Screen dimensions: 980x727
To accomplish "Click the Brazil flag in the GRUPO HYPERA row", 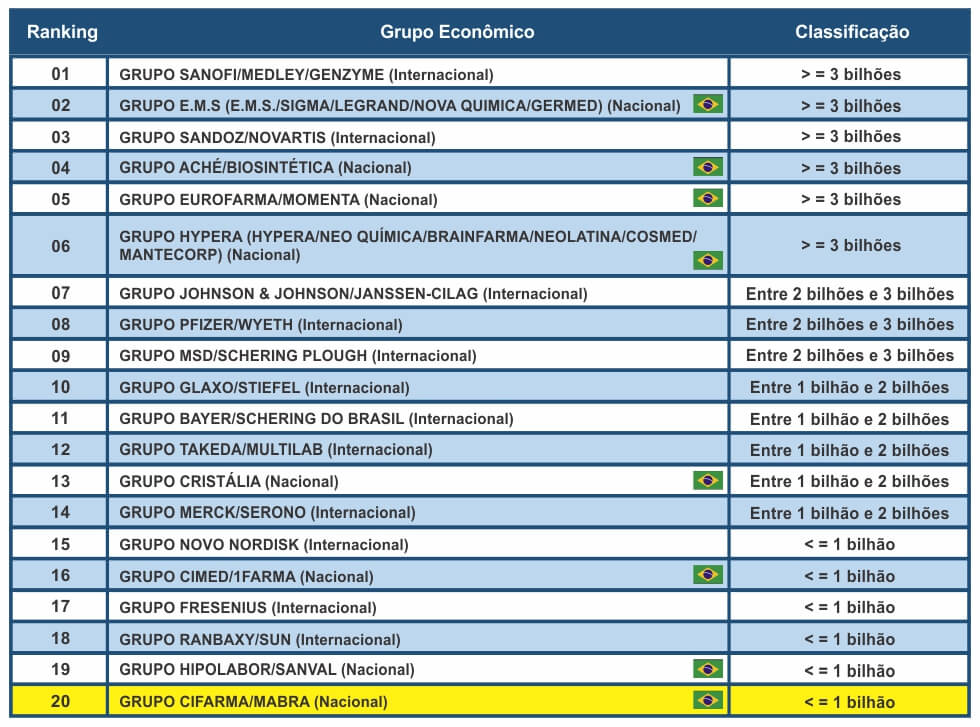I will [708, 260].
